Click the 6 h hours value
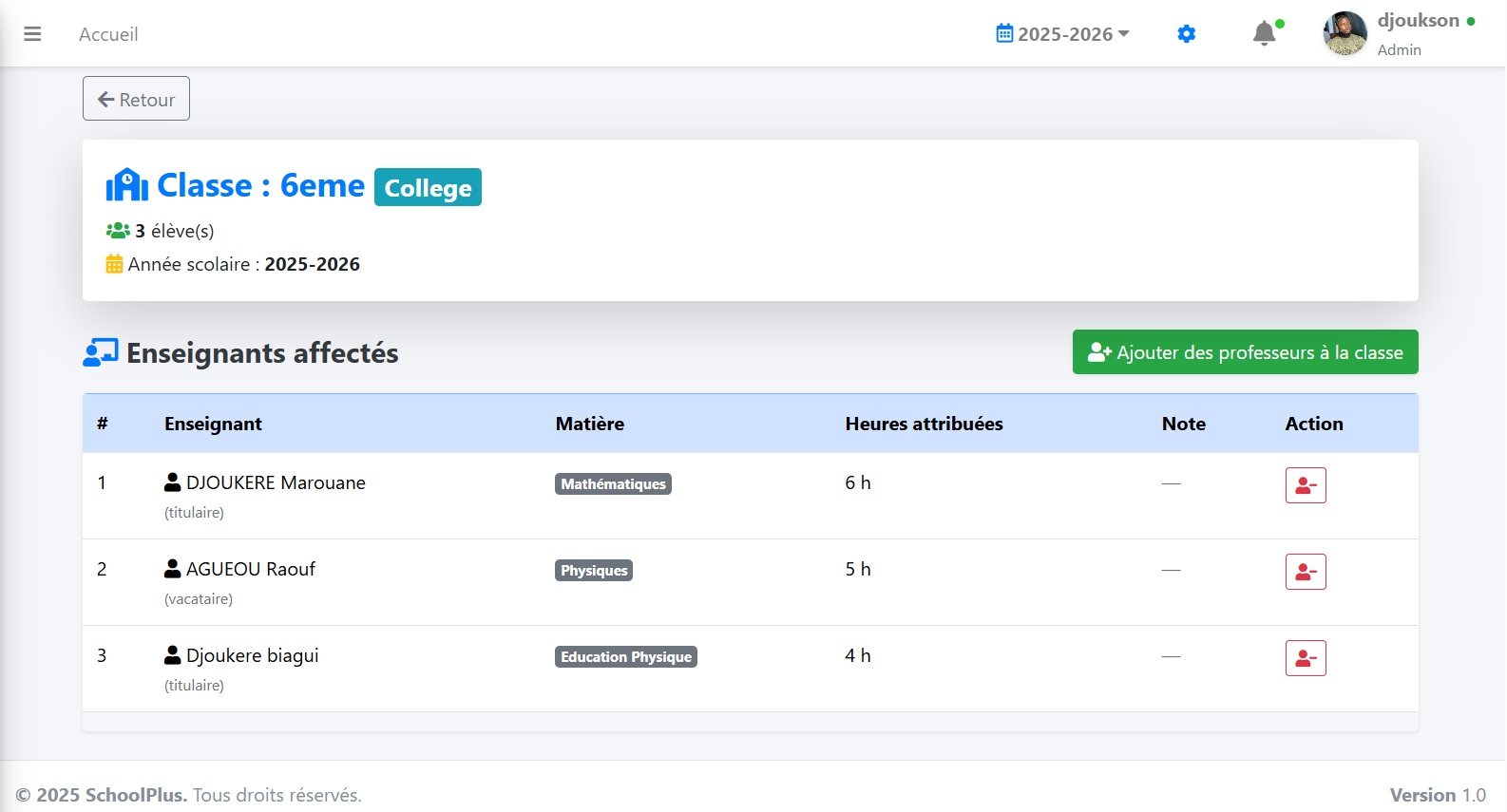The width and height of the screenshot is (1507, 812). pos(858,482)
